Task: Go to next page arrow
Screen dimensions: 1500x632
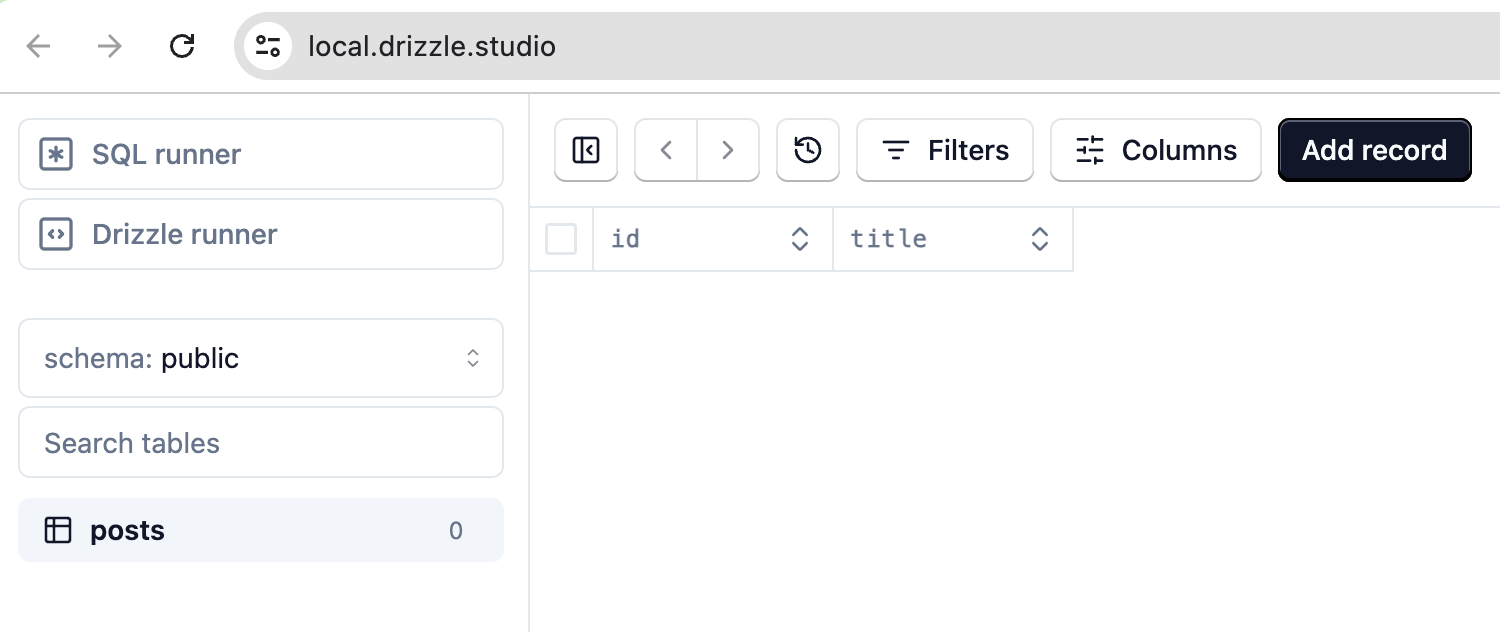Action: pos(728,150)
